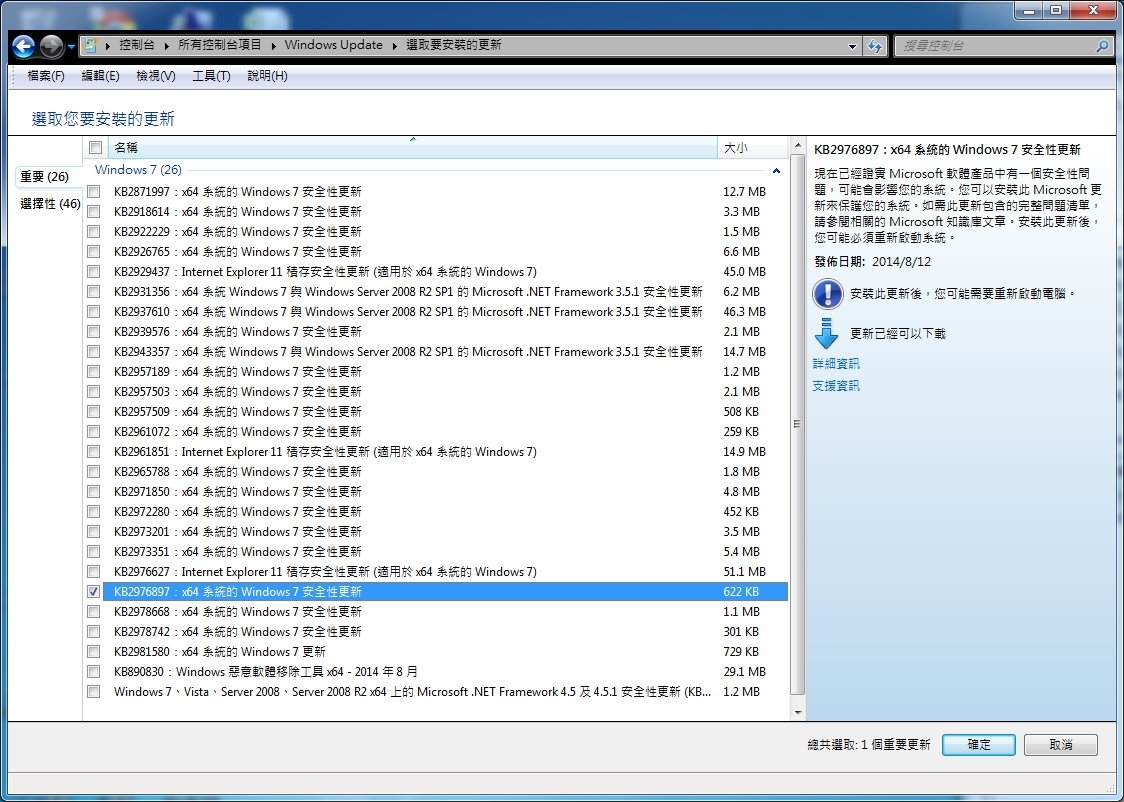Viewport: 1124px width, 802px height.
Task: Check the KB2961851 Internet Explorer 11 checkbox
Action: tap(93, 452)
